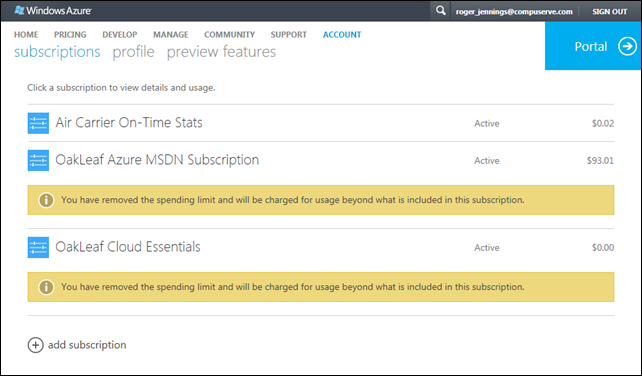Click the Portal arrow circle icon
The height and width of the screenshot is (376, 642).
pos(627,46)
